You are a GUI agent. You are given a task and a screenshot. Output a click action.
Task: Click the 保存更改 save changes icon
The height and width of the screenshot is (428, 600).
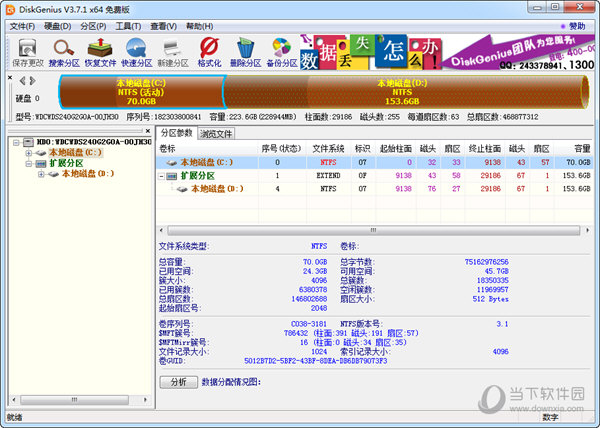[28, 53]
